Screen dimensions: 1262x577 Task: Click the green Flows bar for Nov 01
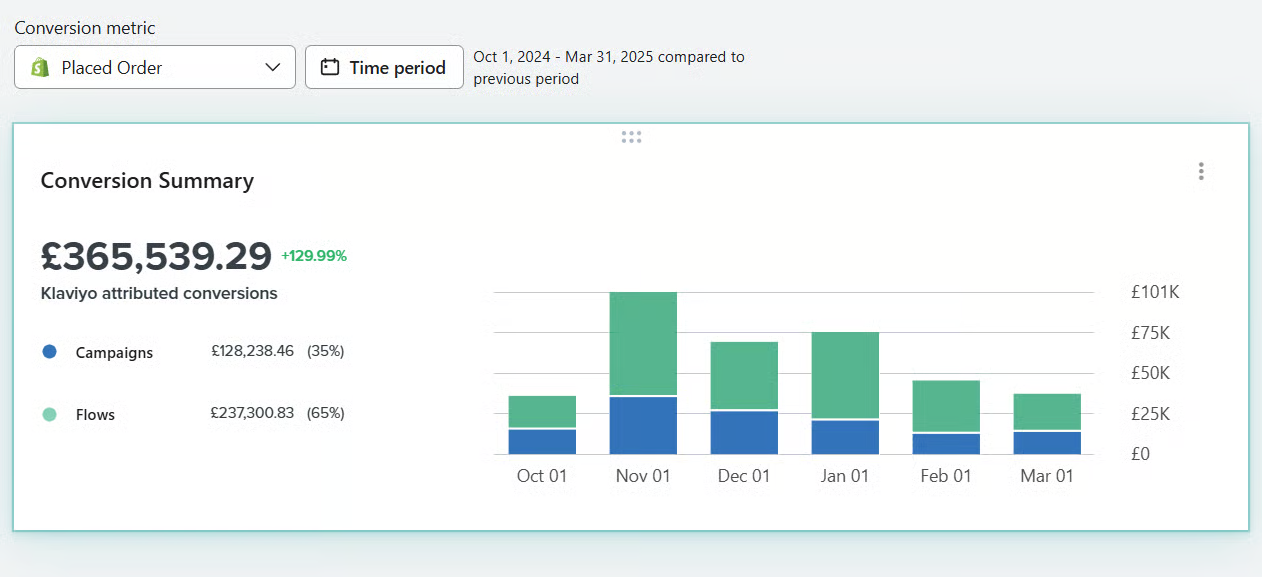(x=643, y=343)
